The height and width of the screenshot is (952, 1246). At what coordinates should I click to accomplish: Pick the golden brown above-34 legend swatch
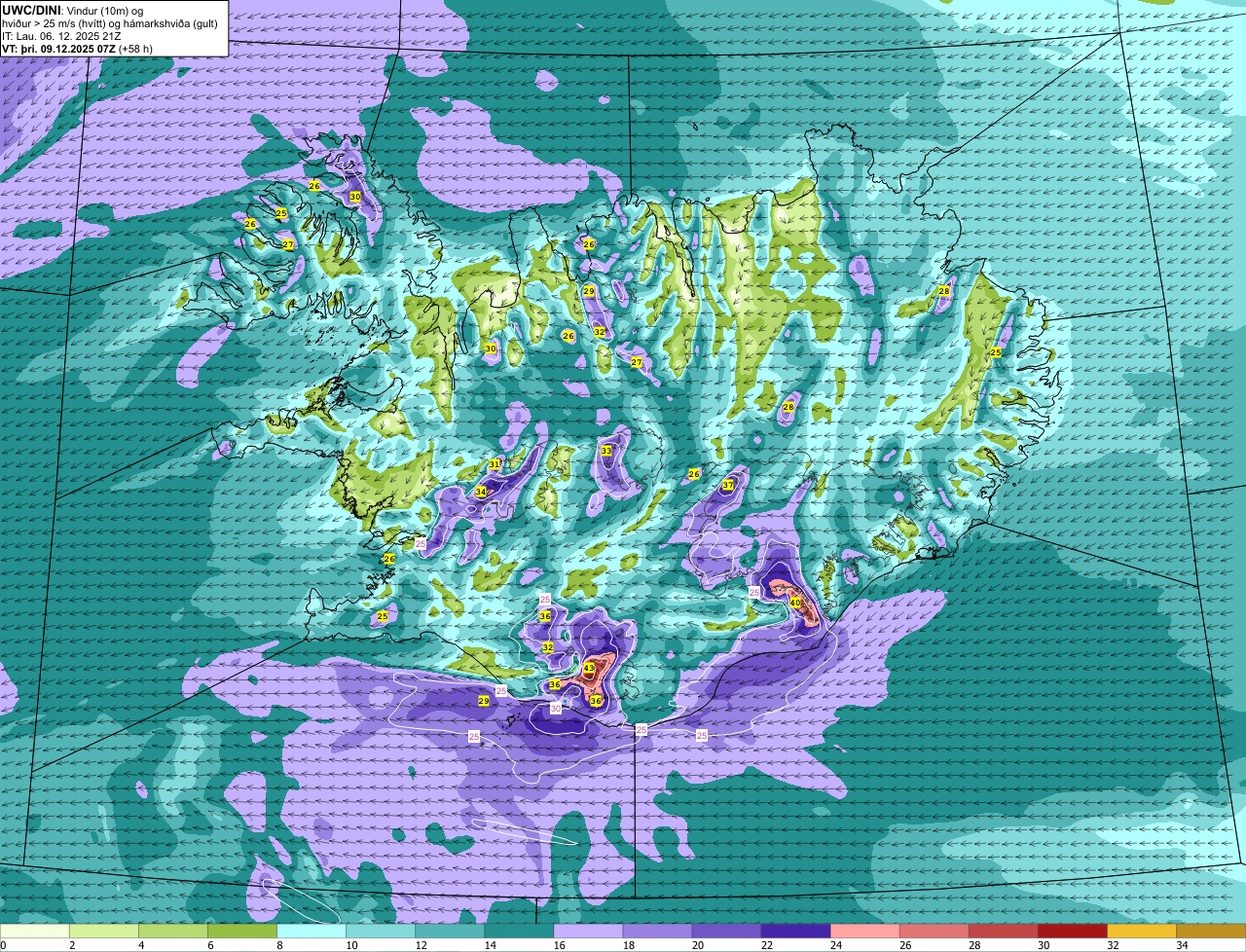[x=1211, y=932]
